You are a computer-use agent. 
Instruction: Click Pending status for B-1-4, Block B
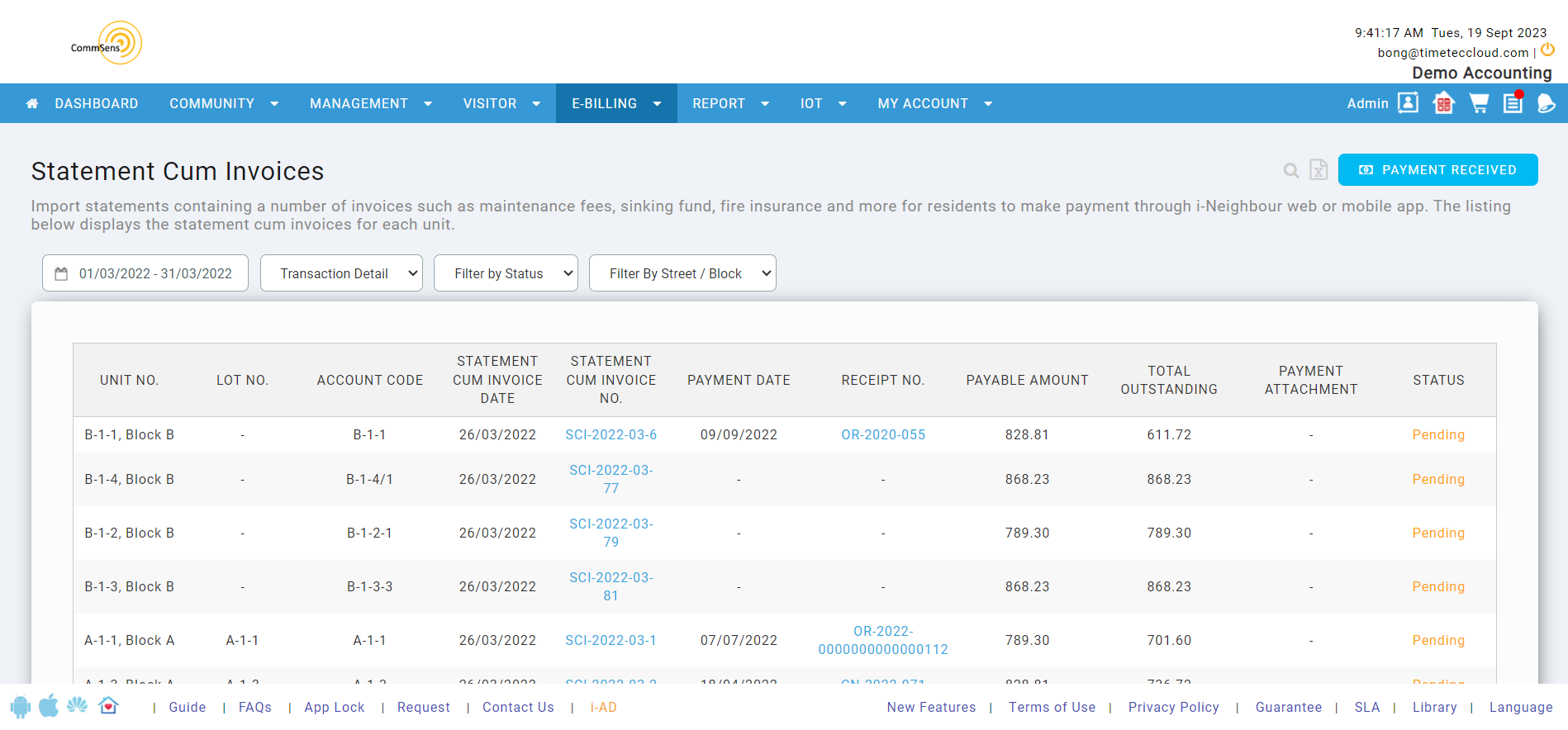point(1438,480)
